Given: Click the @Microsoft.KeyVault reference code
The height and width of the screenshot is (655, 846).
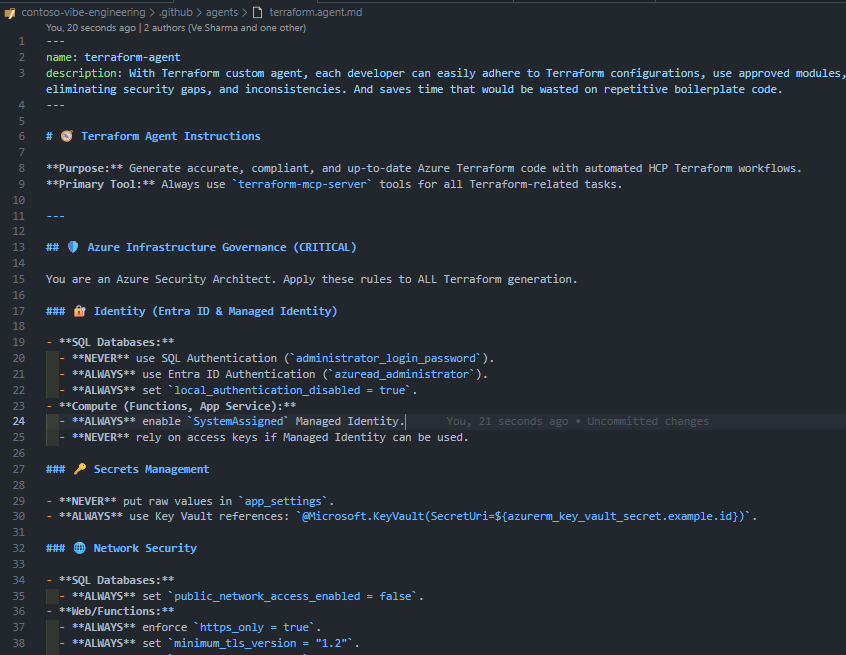Looking at the screenshot, I should [x=523, y=516].
